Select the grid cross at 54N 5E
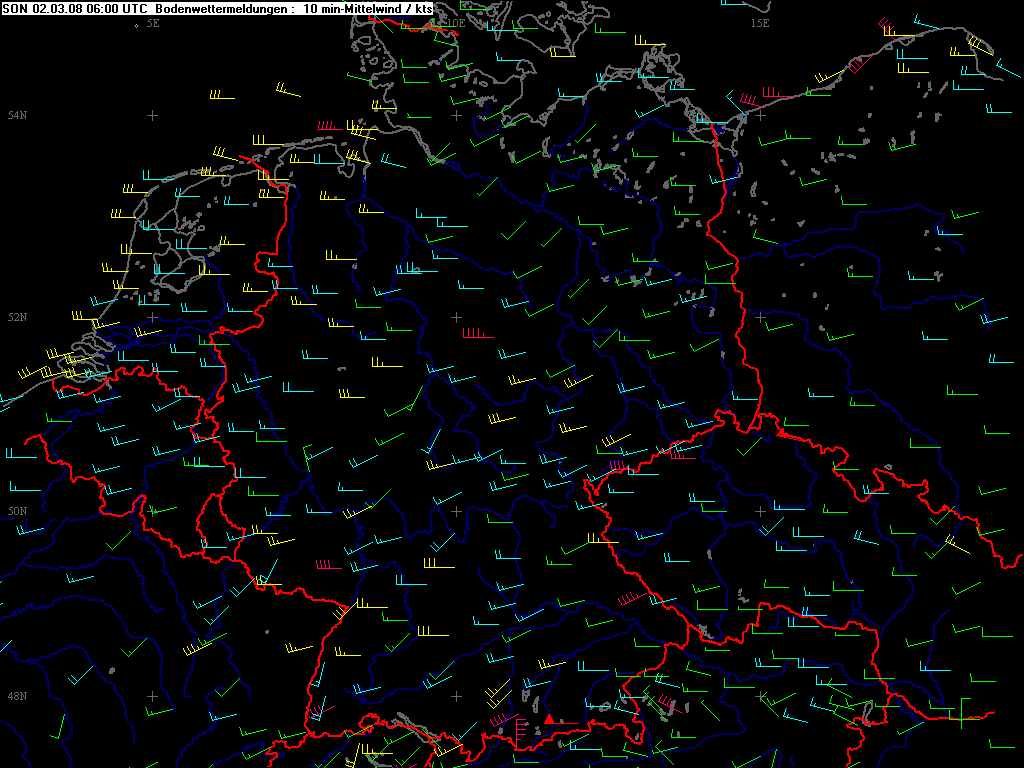Image resolution: width=1024 pixels, height=768 pixels. 152,116
